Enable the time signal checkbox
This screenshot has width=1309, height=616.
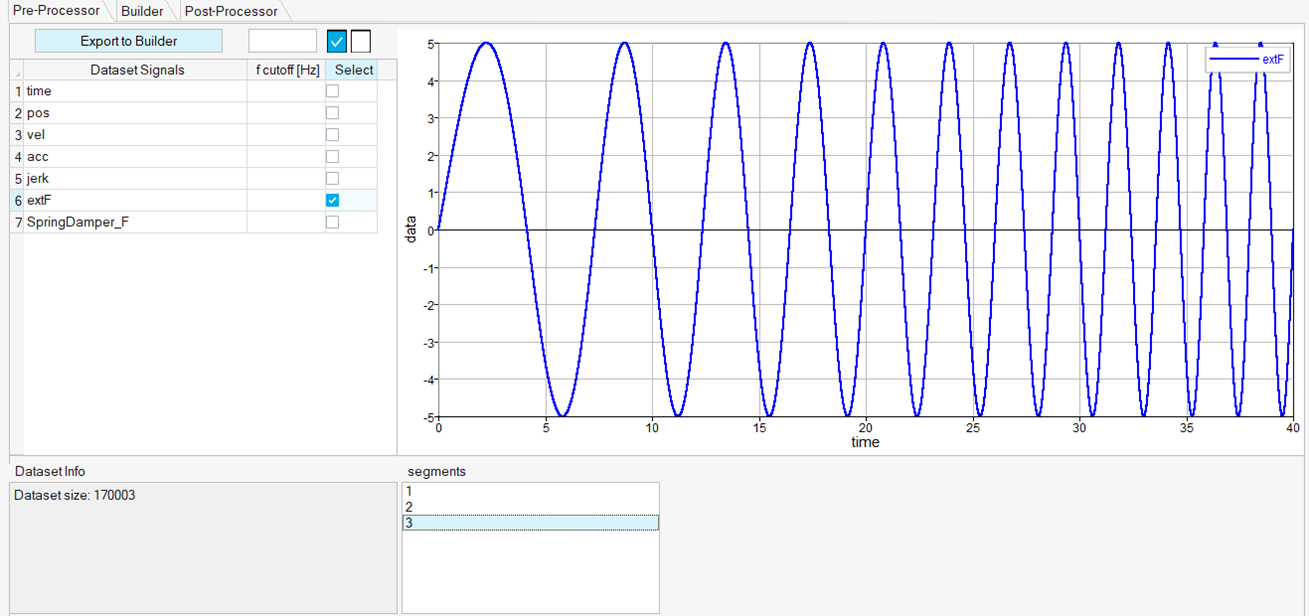click(x=332, y=91)
